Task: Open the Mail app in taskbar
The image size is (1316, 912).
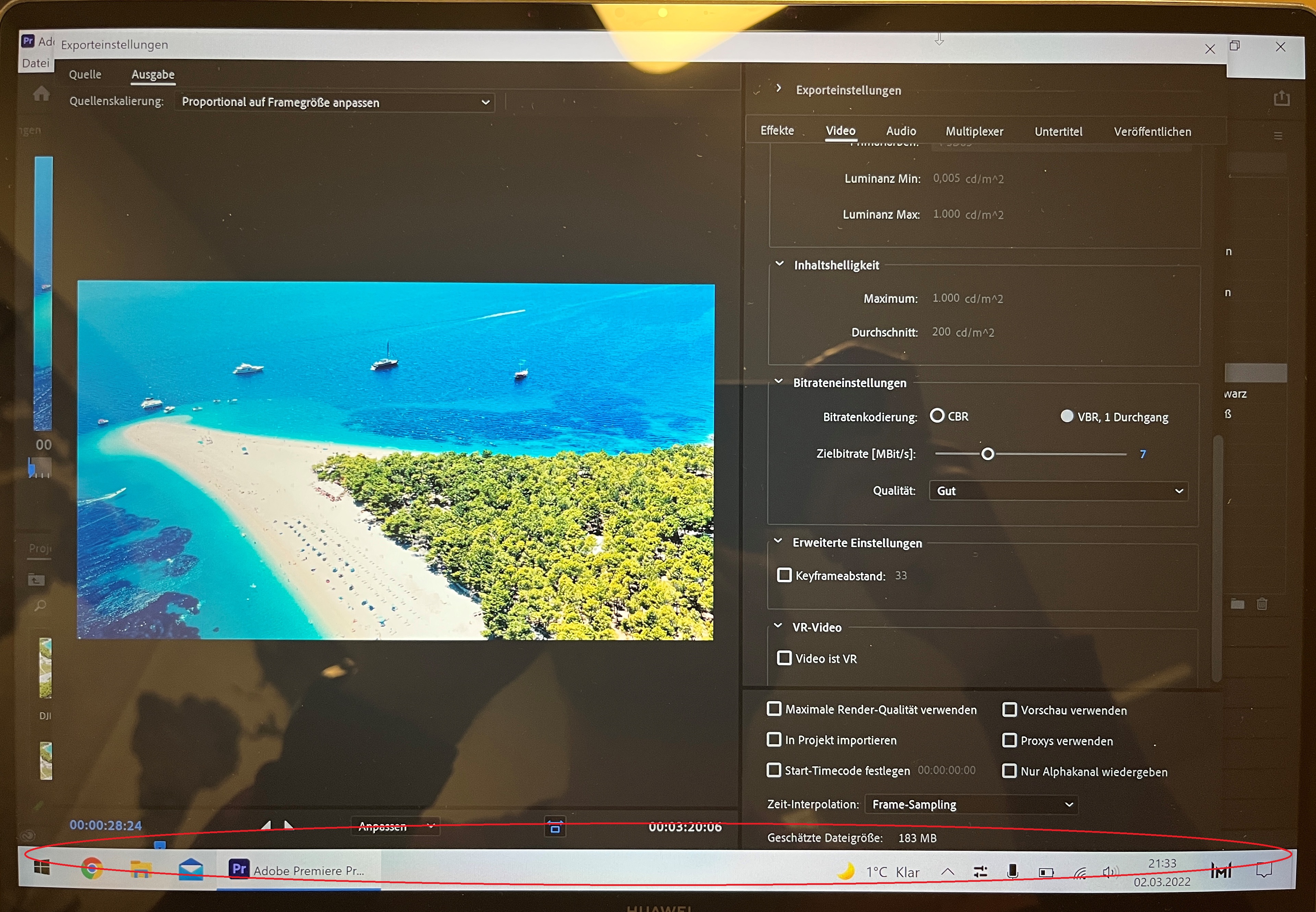Action: coord(190,870)
